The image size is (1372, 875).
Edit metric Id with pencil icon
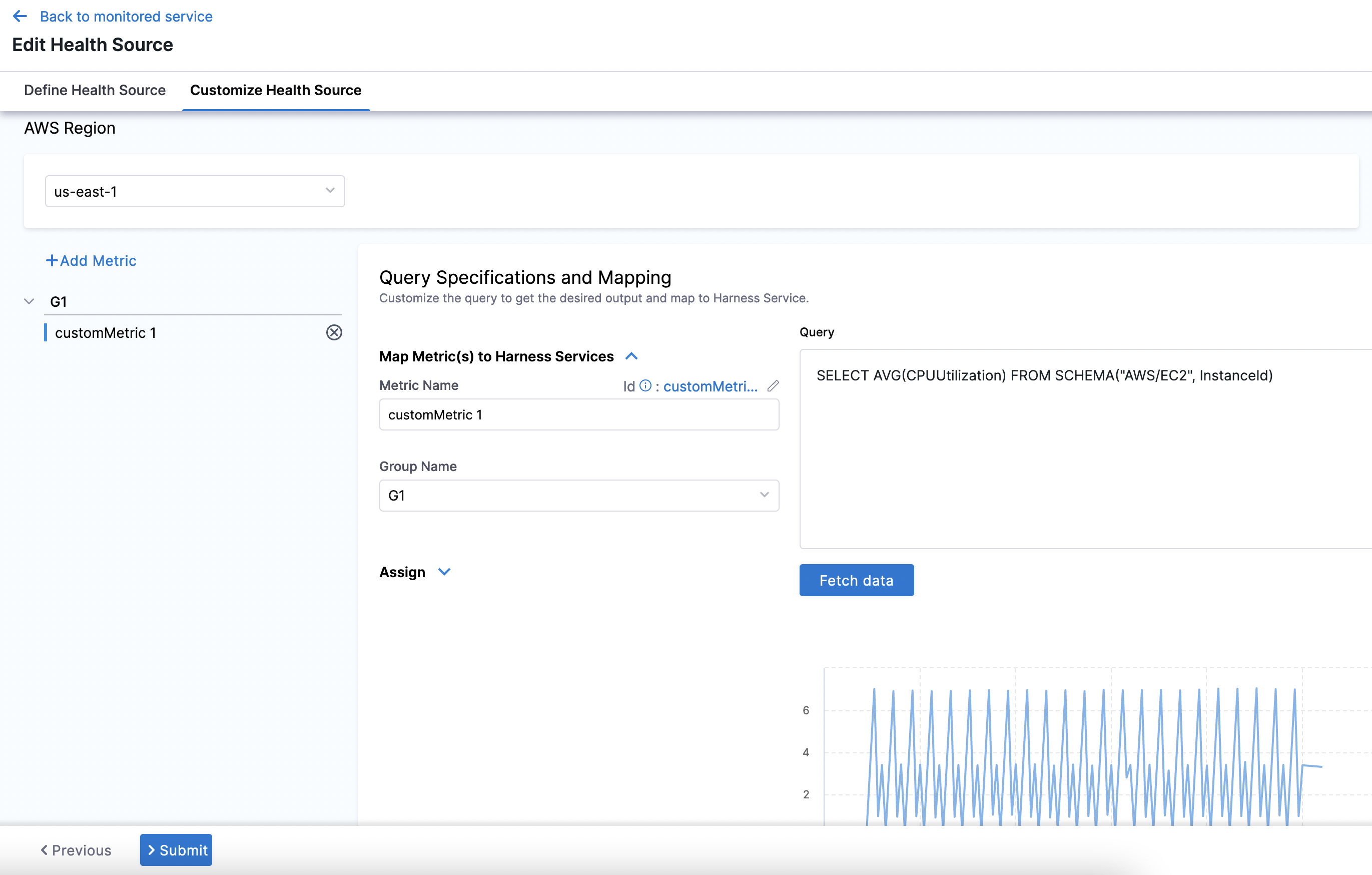coord(773,386)
